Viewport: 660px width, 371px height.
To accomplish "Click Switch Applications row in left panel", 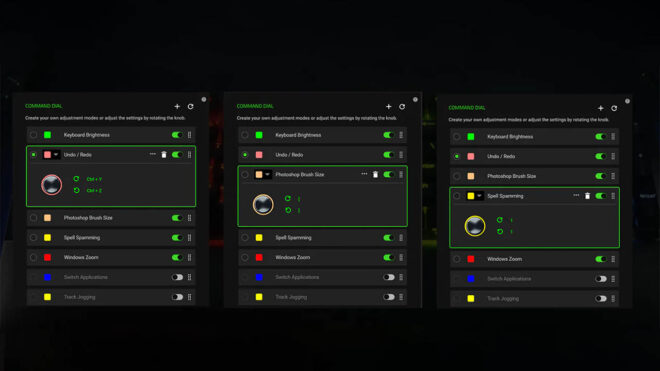I will click(x=111, y=277).
